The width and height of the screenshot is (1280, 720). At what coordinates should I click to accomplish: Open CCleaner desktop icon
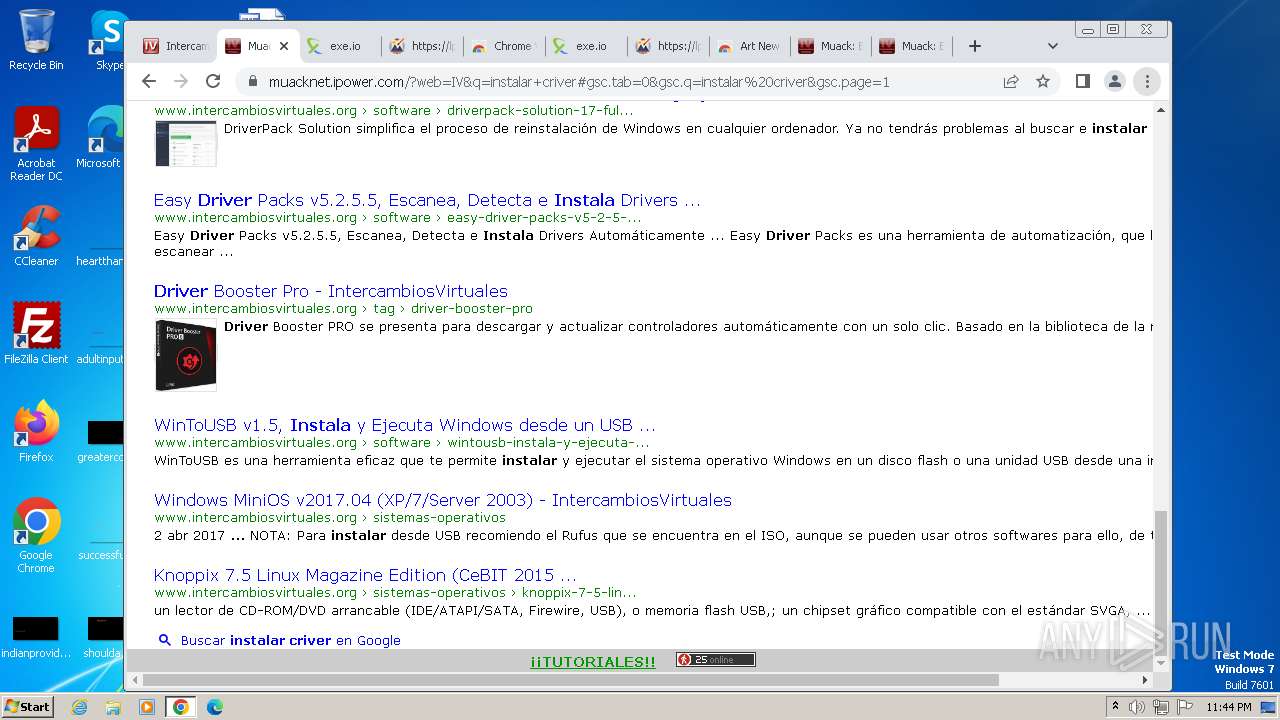coord(36,236)
